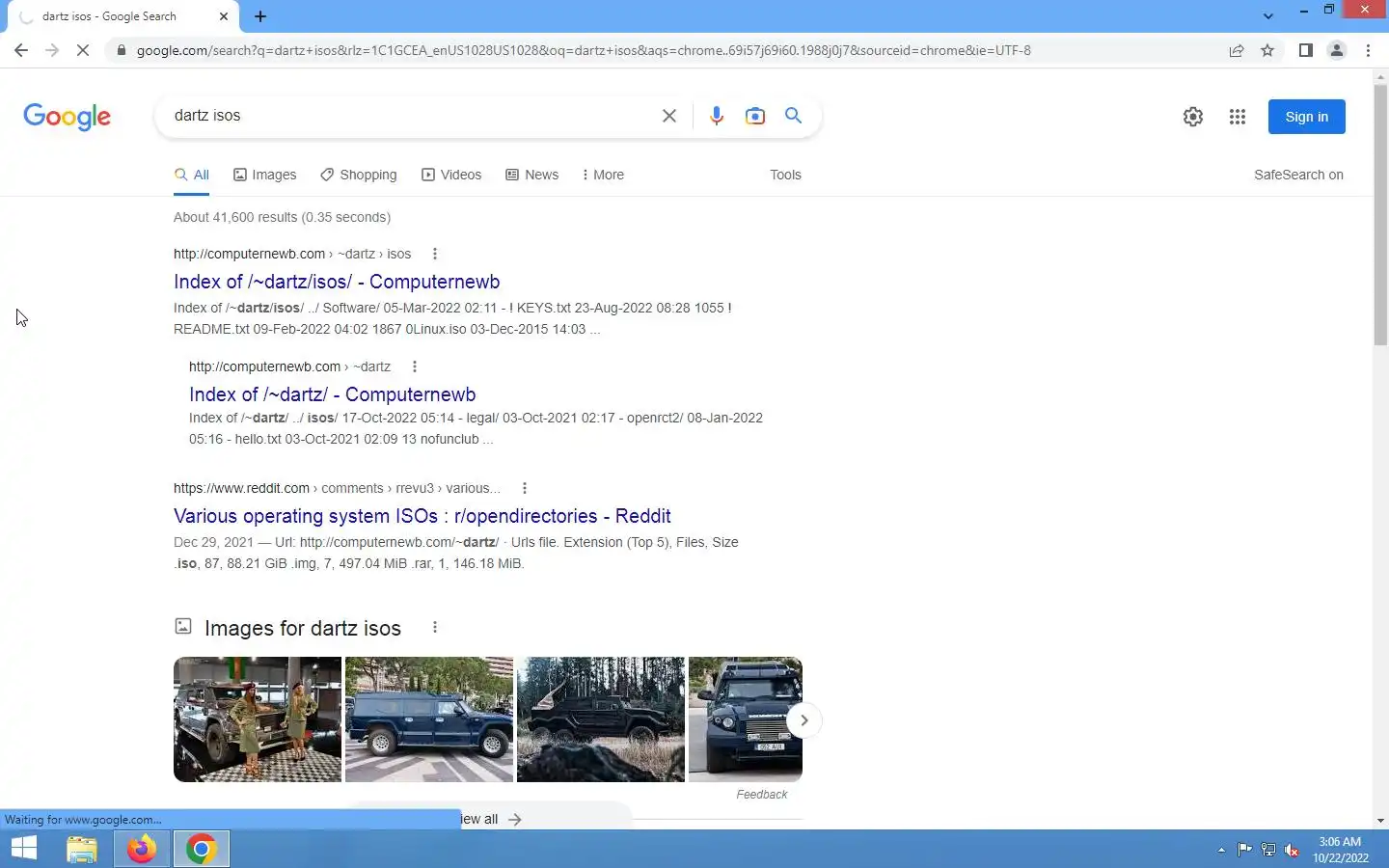Open Chrome three-dot menu
Viewport: 1389px width, 868px height.
(x=1368, y=50)
